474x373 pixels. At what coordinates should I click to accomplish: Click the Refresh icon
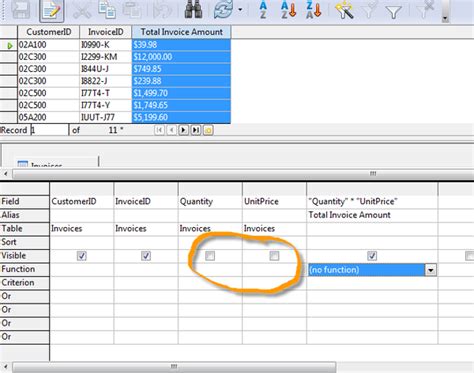[223, 9]
